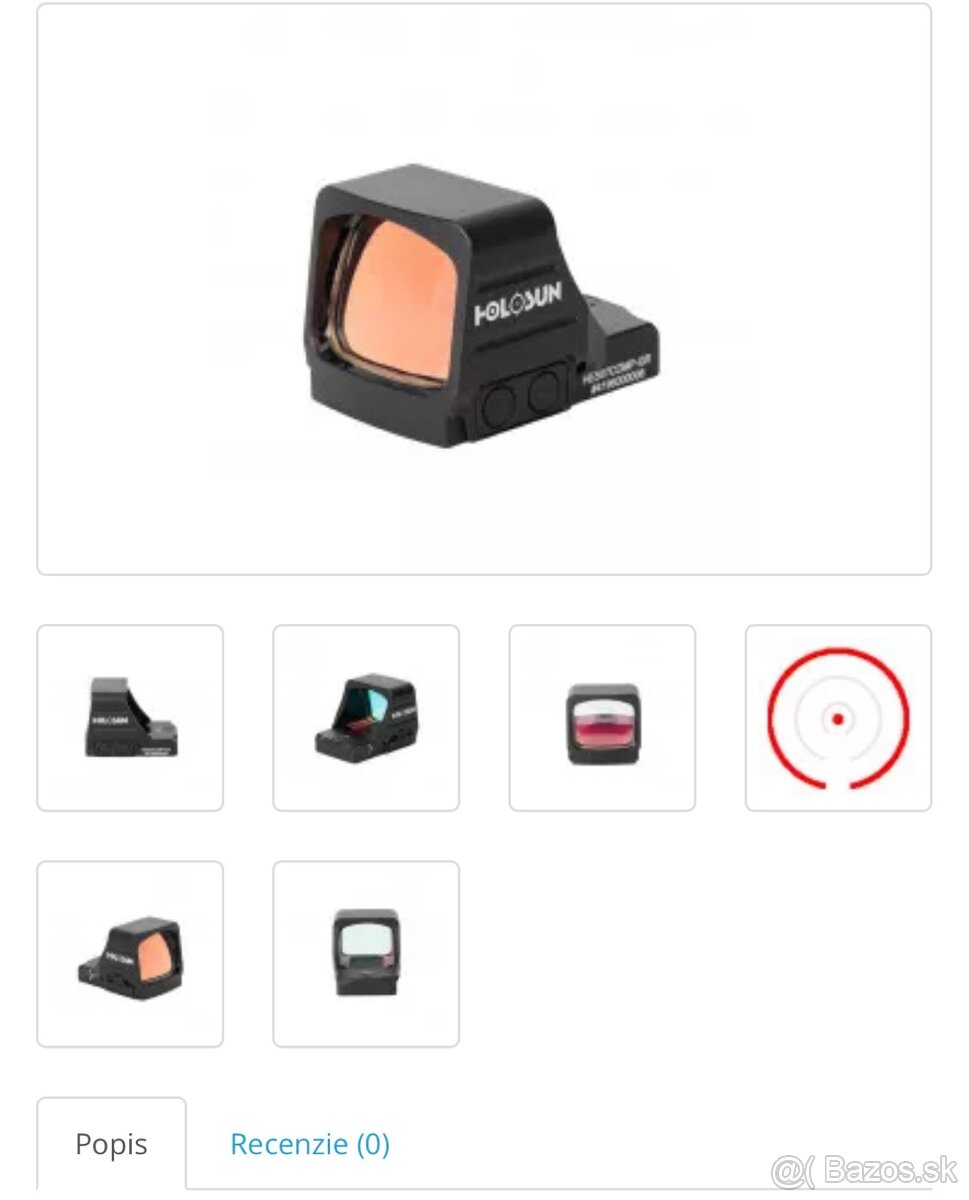Open the main Holosun sight product image
This screenshot has height=1200, width=969.
tap(484, 289)
